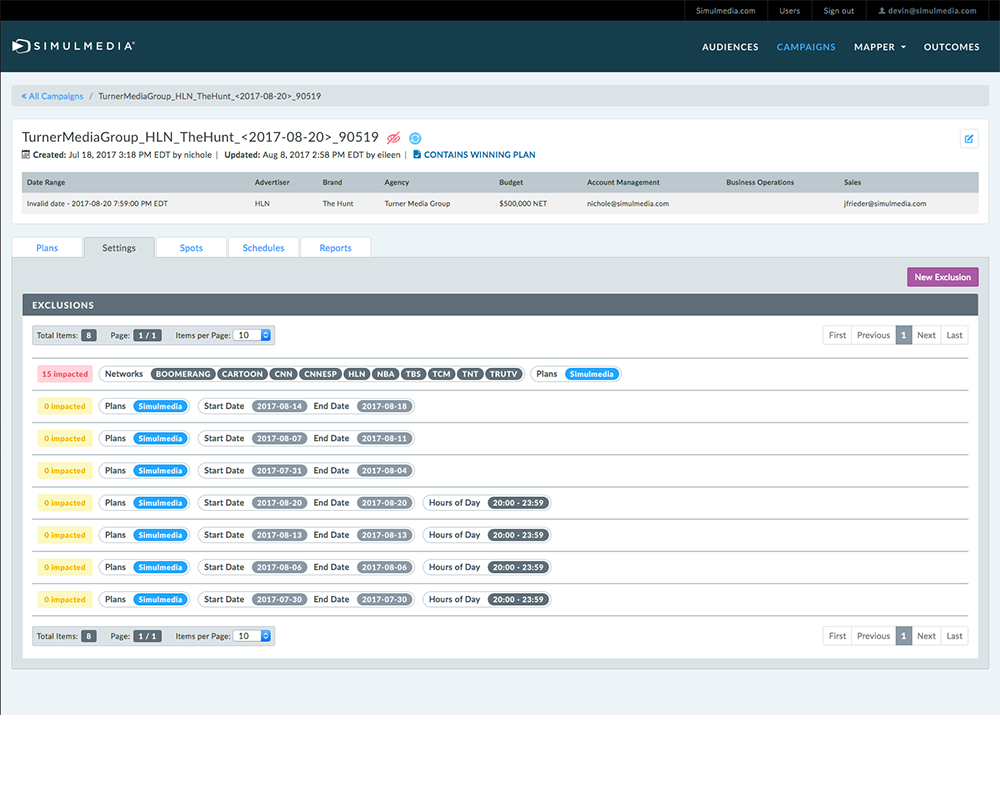Select page 1 in bottom pagination
1000x808 pixels.
pyautogui.click(x=903, y=636)
